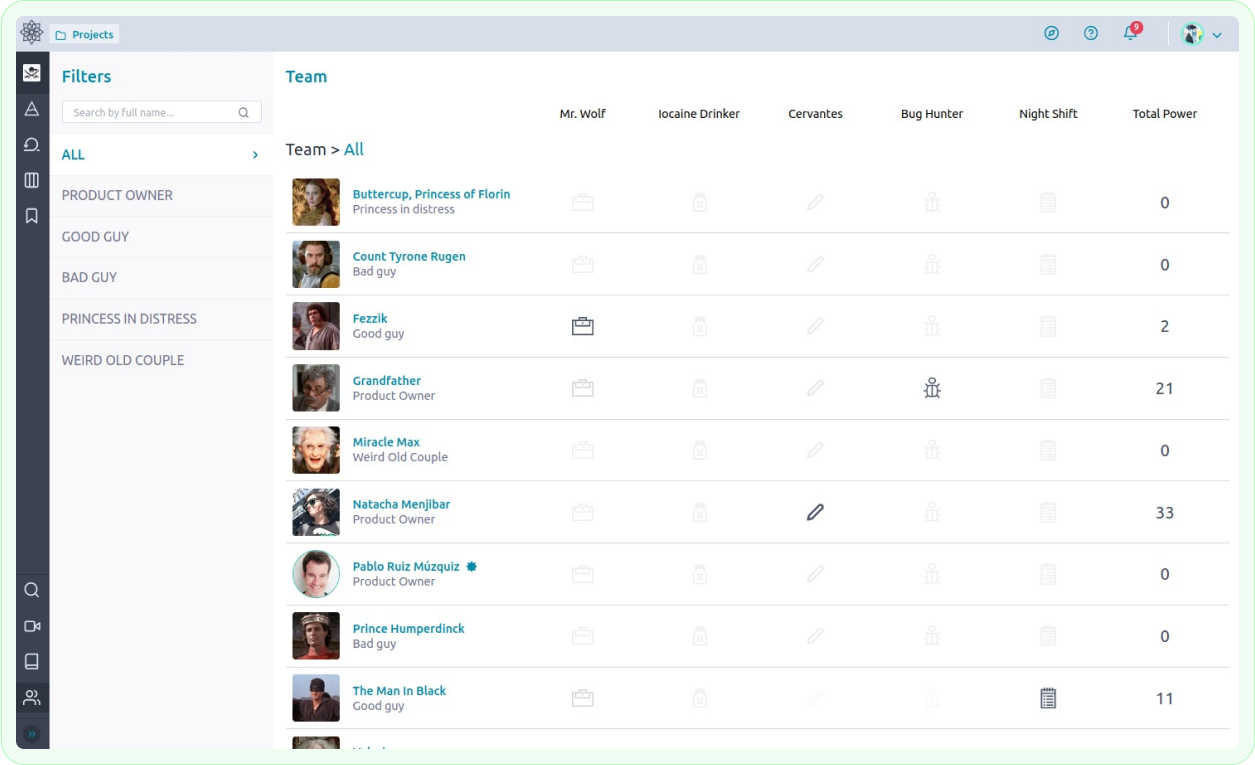Open Miracle Max's profile link

click(386, 441)
